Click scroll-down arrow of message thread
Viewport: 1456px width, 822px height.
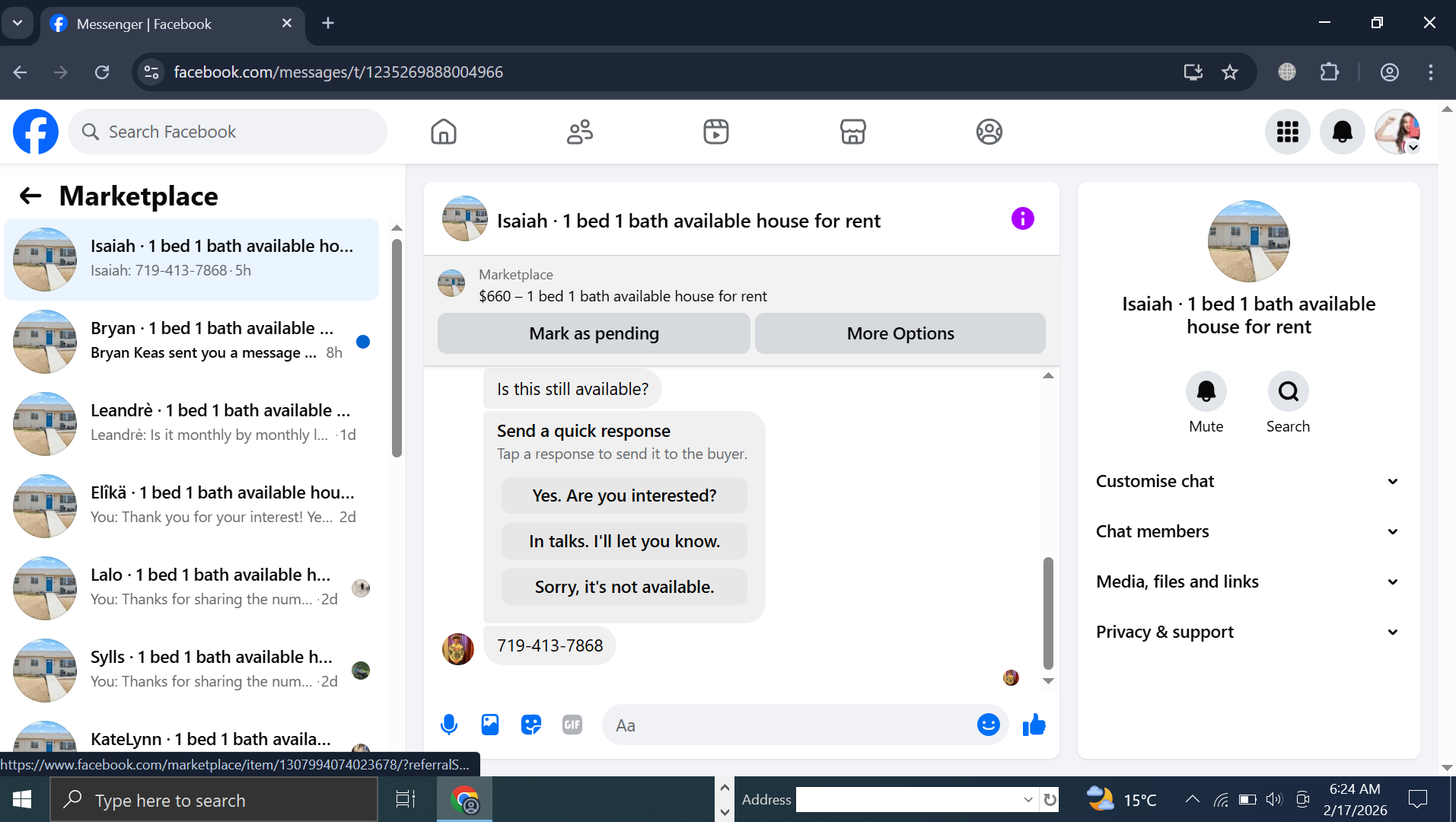[x=1048, y=681]
